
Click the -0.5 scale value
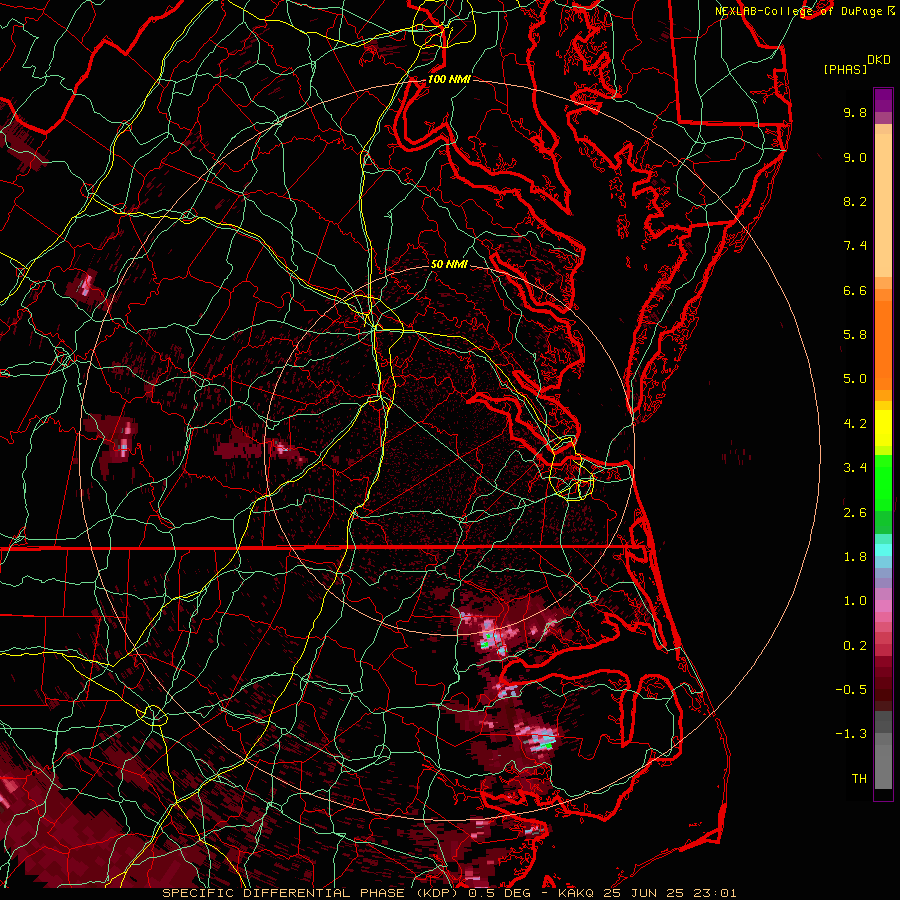(851, 690)
